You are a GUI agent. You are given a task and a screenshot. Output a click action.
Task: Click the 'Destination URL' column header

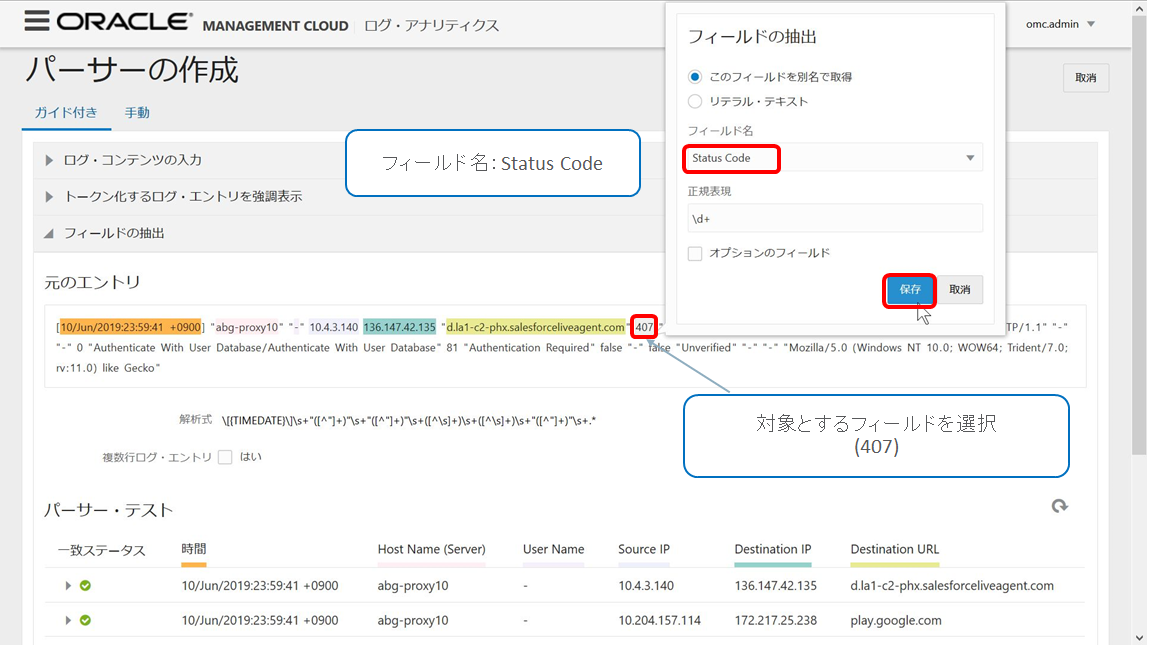tap(895, 549)
